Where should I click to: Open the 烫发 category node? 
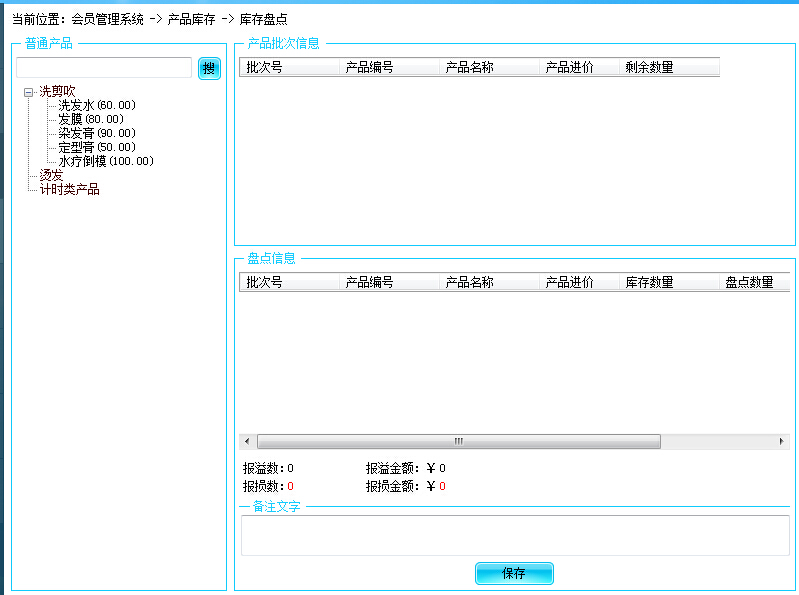click(51, 175)
